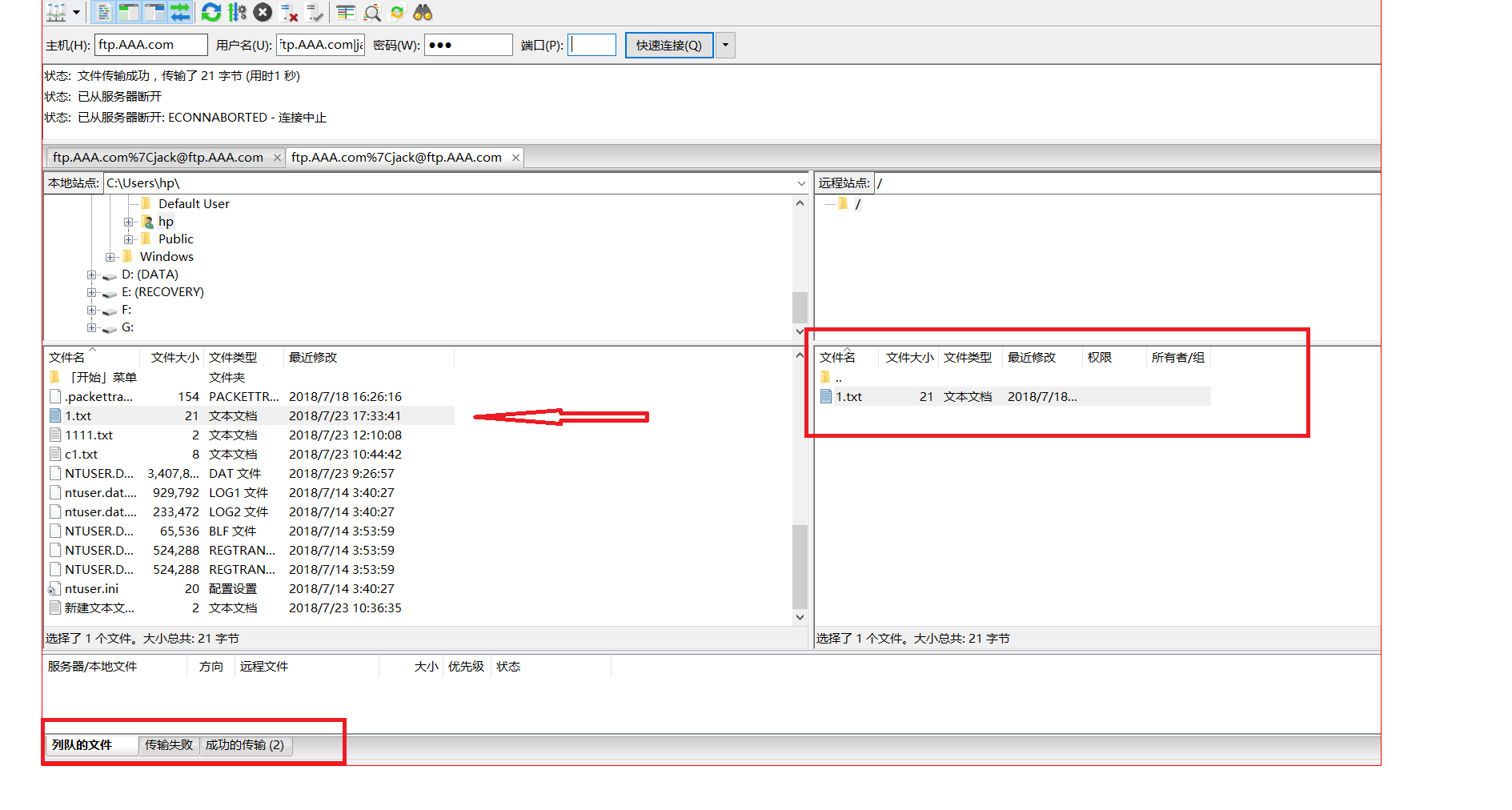This screenshot has height=810, width=1512.
Task: Click local tree scroll up arrow
Action: click(800, 203)
